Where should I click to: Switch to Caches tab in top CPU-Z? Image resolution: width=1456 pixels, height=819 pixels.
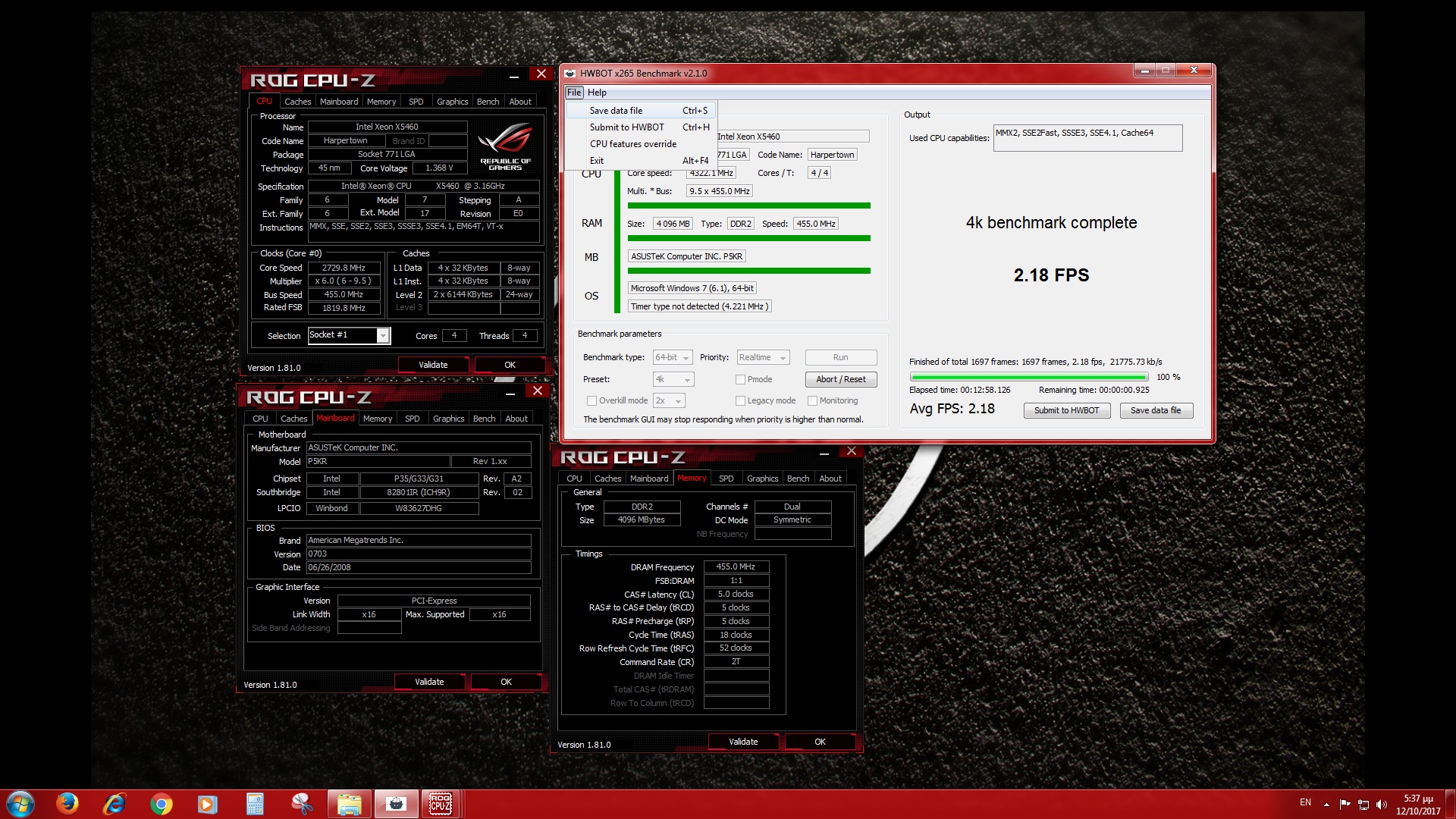(297, 102)
